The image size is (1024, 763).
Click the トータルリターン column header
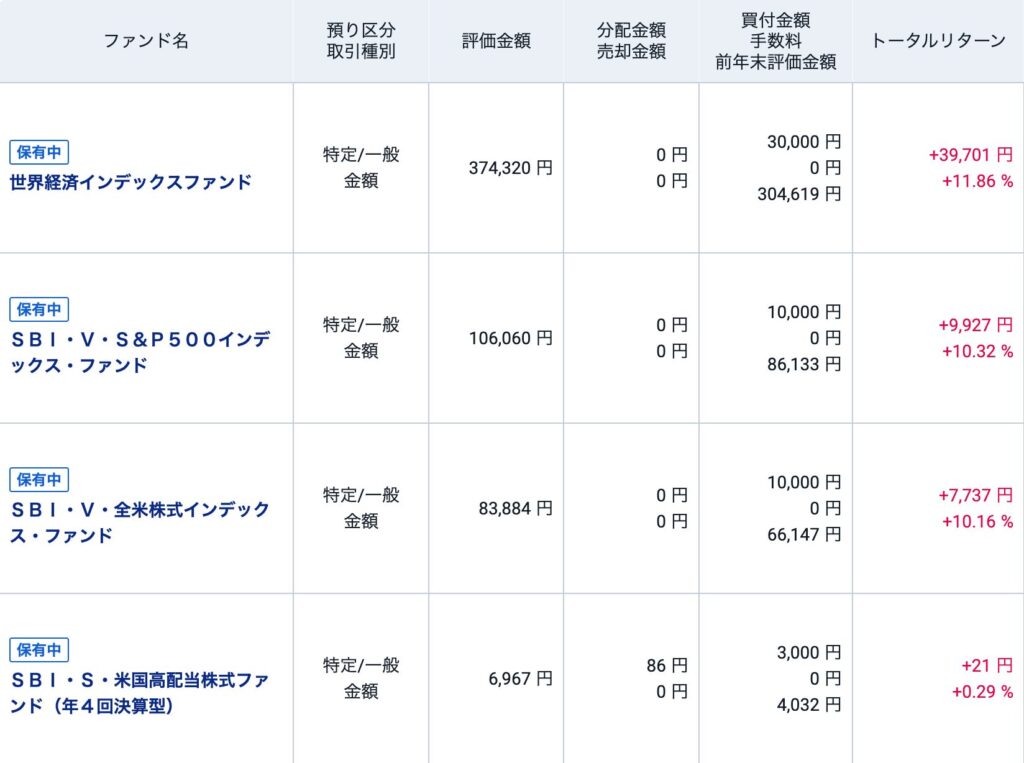[938, 41]
